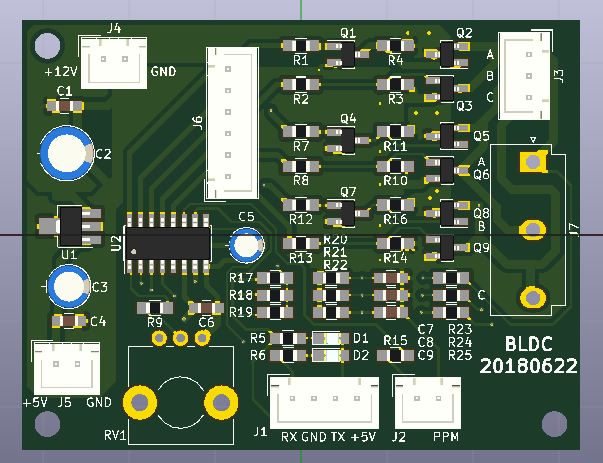Screen dimensions: 603x463
Task: Select the R10 resistor
Action: (395, 167)
